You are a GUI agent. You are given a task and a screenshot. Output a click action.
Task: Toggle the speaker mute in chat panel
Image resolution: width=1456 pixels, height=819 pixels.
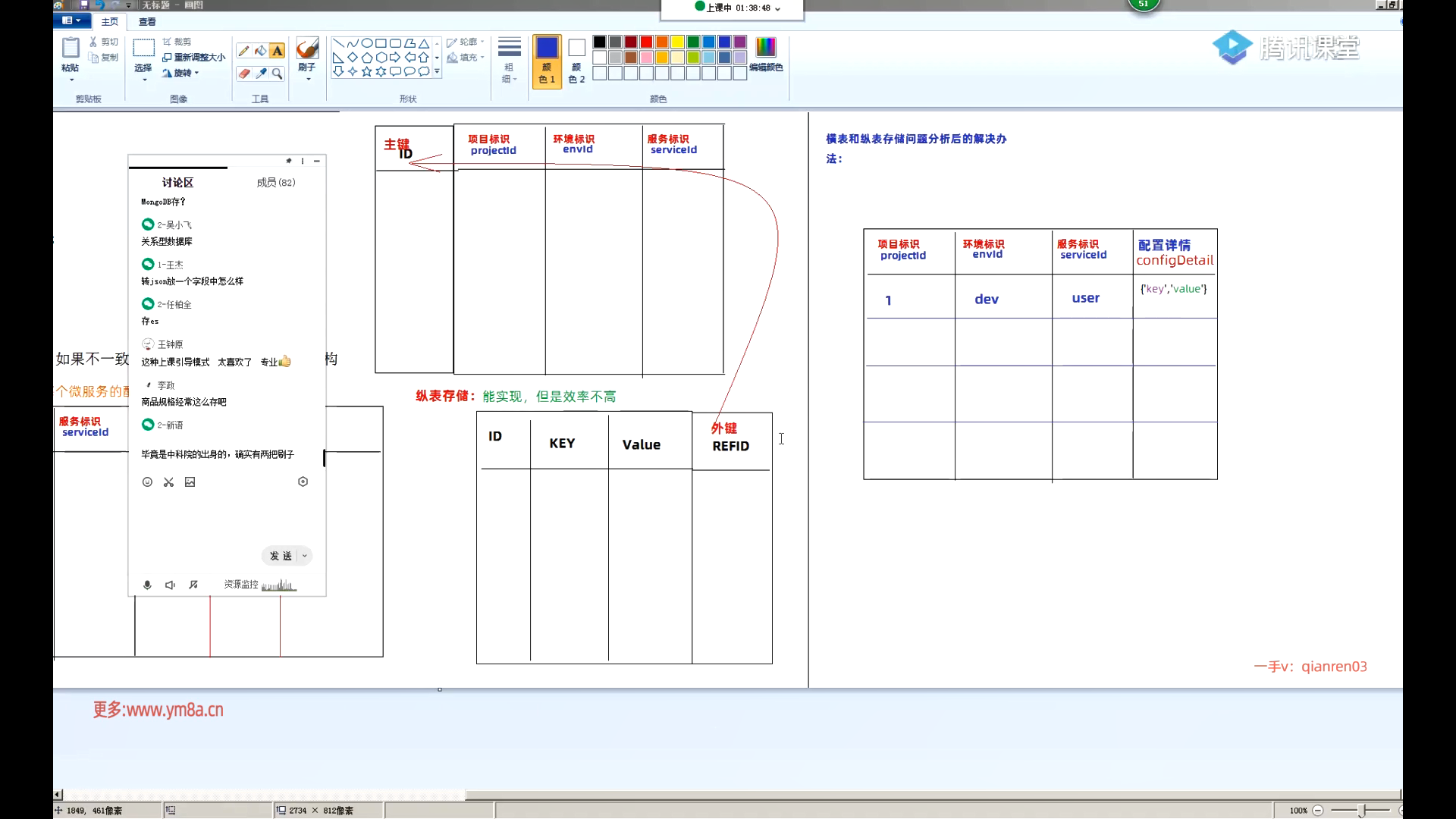pyautogui.click(x=170, y=585)
